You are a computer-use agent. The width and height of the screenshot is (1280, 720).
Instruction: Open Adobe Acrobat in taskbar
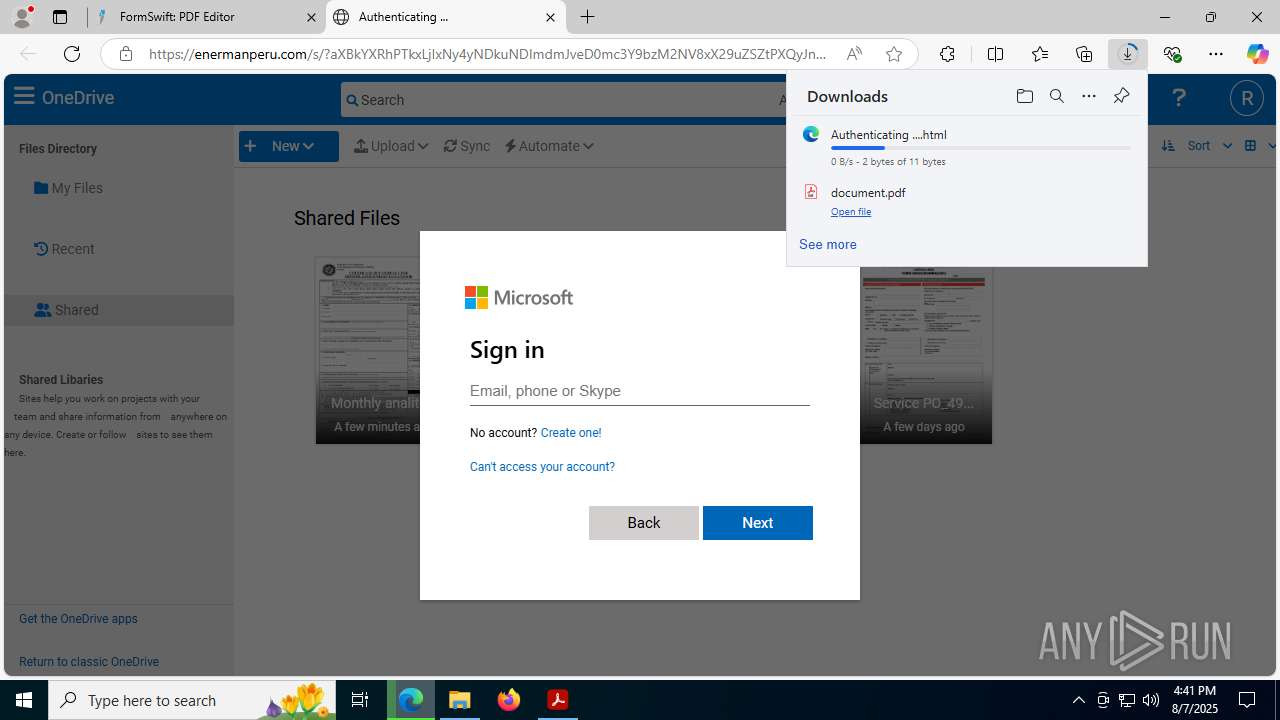[558, 700]
